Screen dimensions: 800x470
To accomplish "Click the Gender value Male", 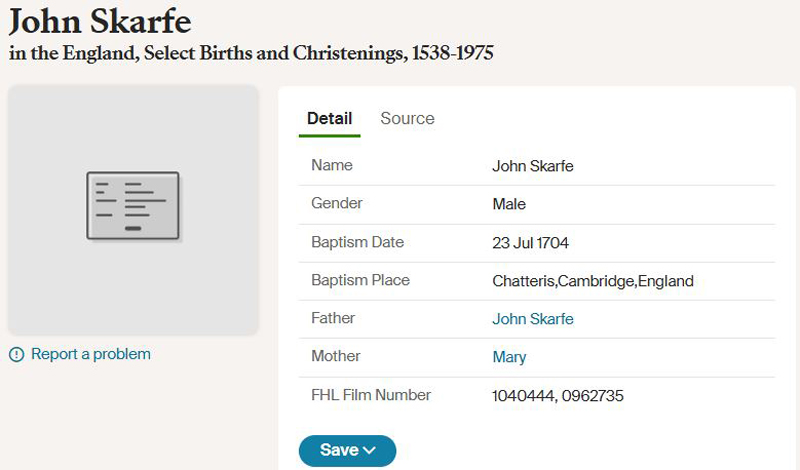I will (509, 204).
